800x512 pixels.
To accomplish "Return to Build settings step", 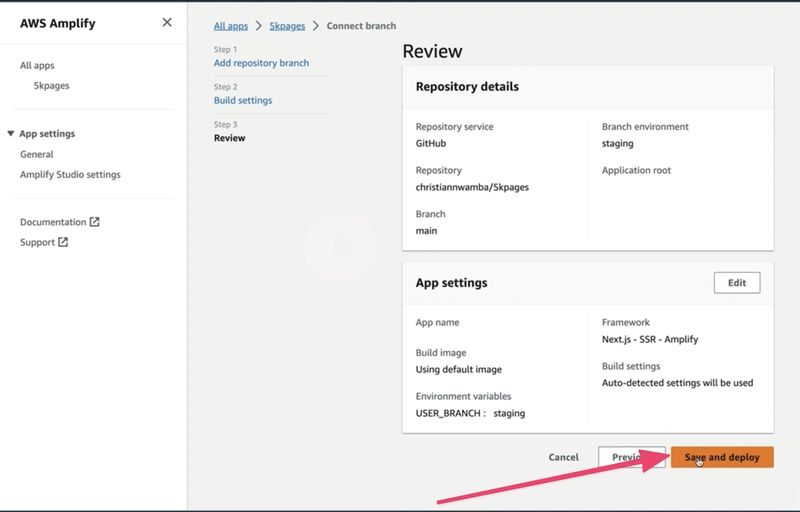I will pyautogui.click(x=243, y=100).
